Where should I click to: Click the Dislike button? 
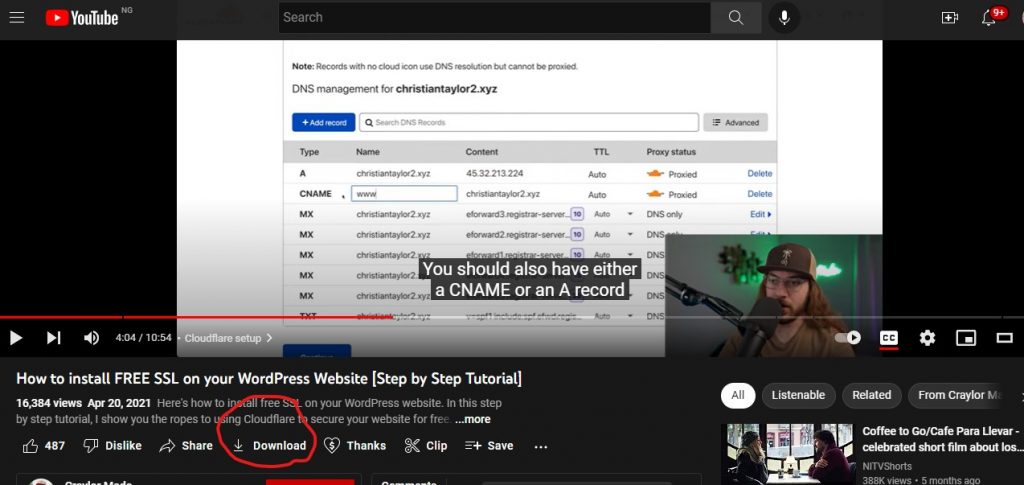point(112,446)
